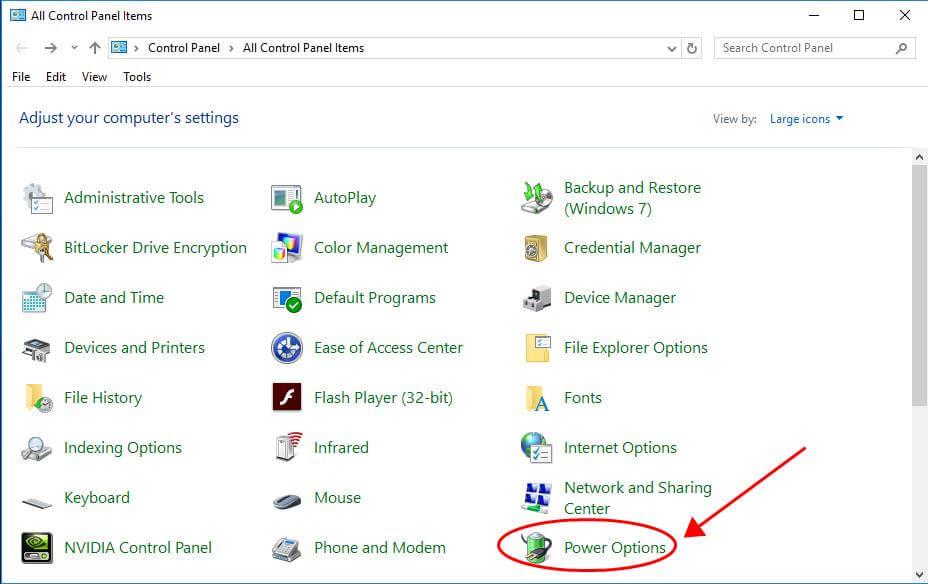Open File Explorer Options link
Image resolution: width=928 pixels, height=584 pixels.
tap(636, 348)
